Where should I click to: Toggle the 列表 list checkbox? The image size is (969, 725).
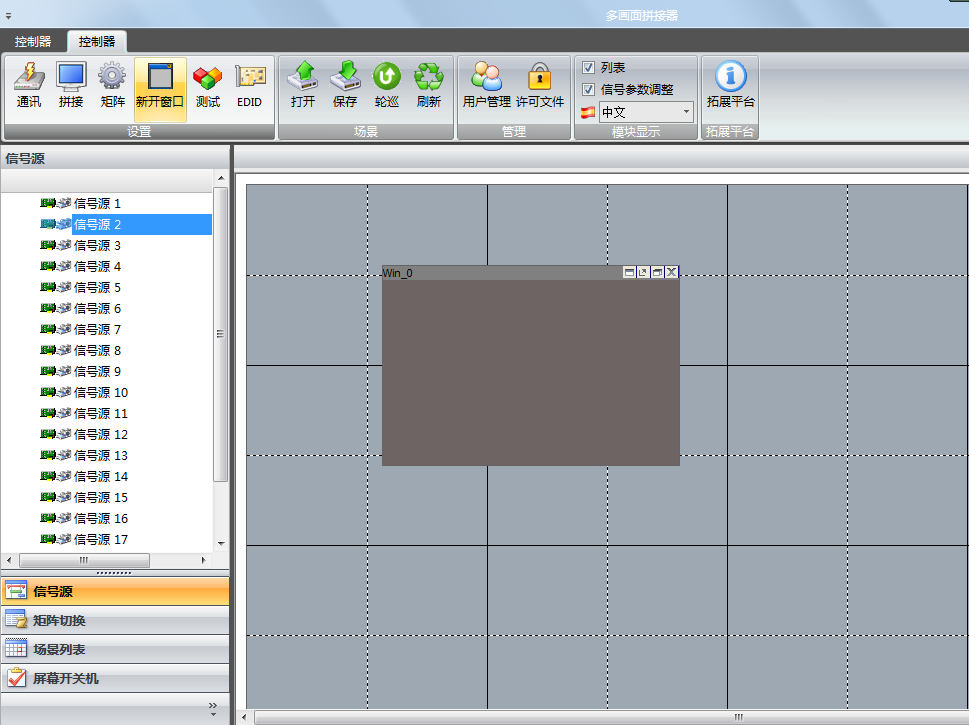click(x=588, y=67)
